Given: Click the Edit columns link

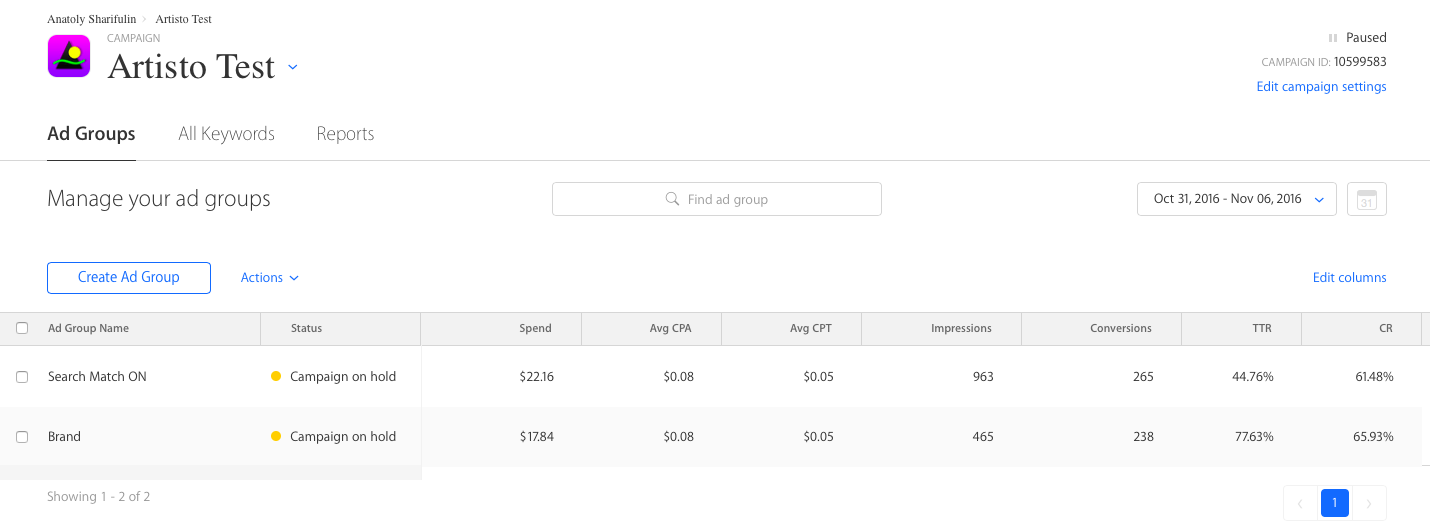Looking at the screenshot, I should (x=1349, y=278).
